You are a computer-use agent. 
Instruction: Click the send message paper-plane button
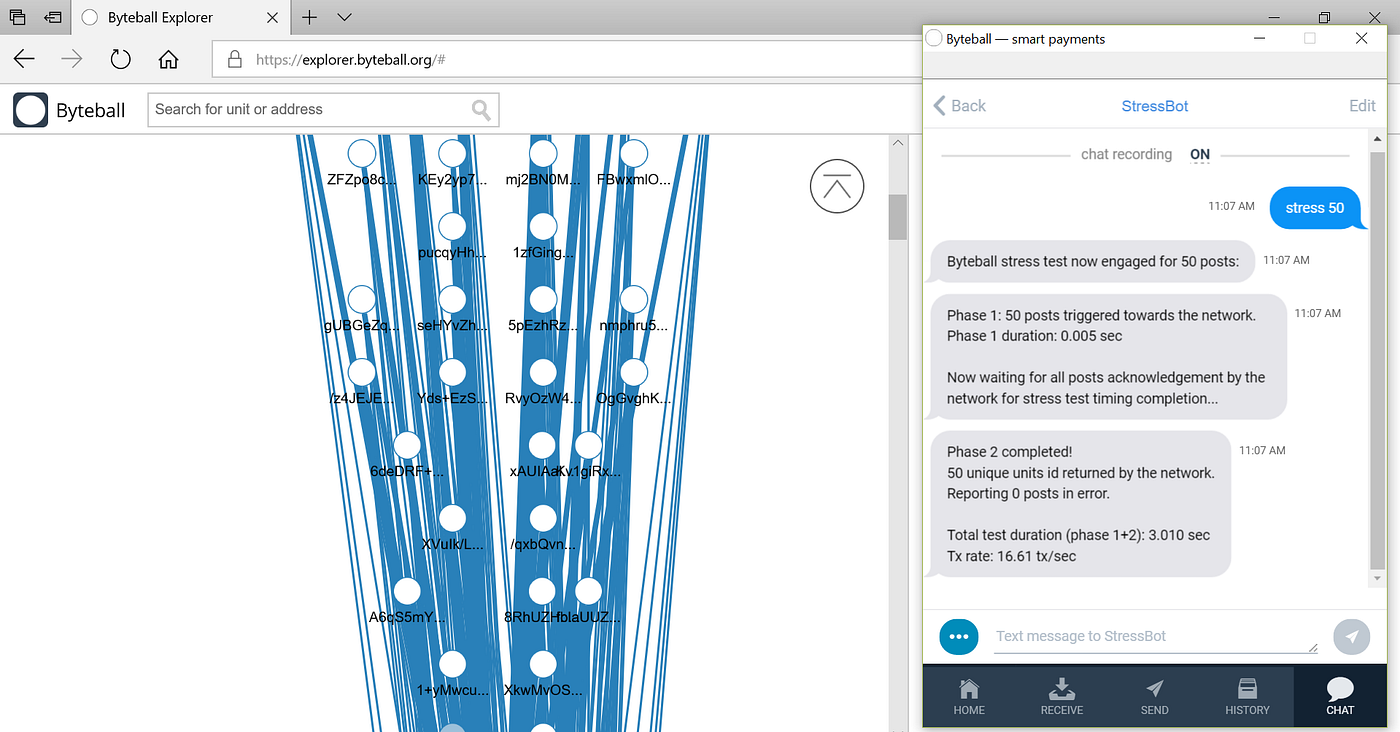pyautogui.click(x=1352, y=636)
